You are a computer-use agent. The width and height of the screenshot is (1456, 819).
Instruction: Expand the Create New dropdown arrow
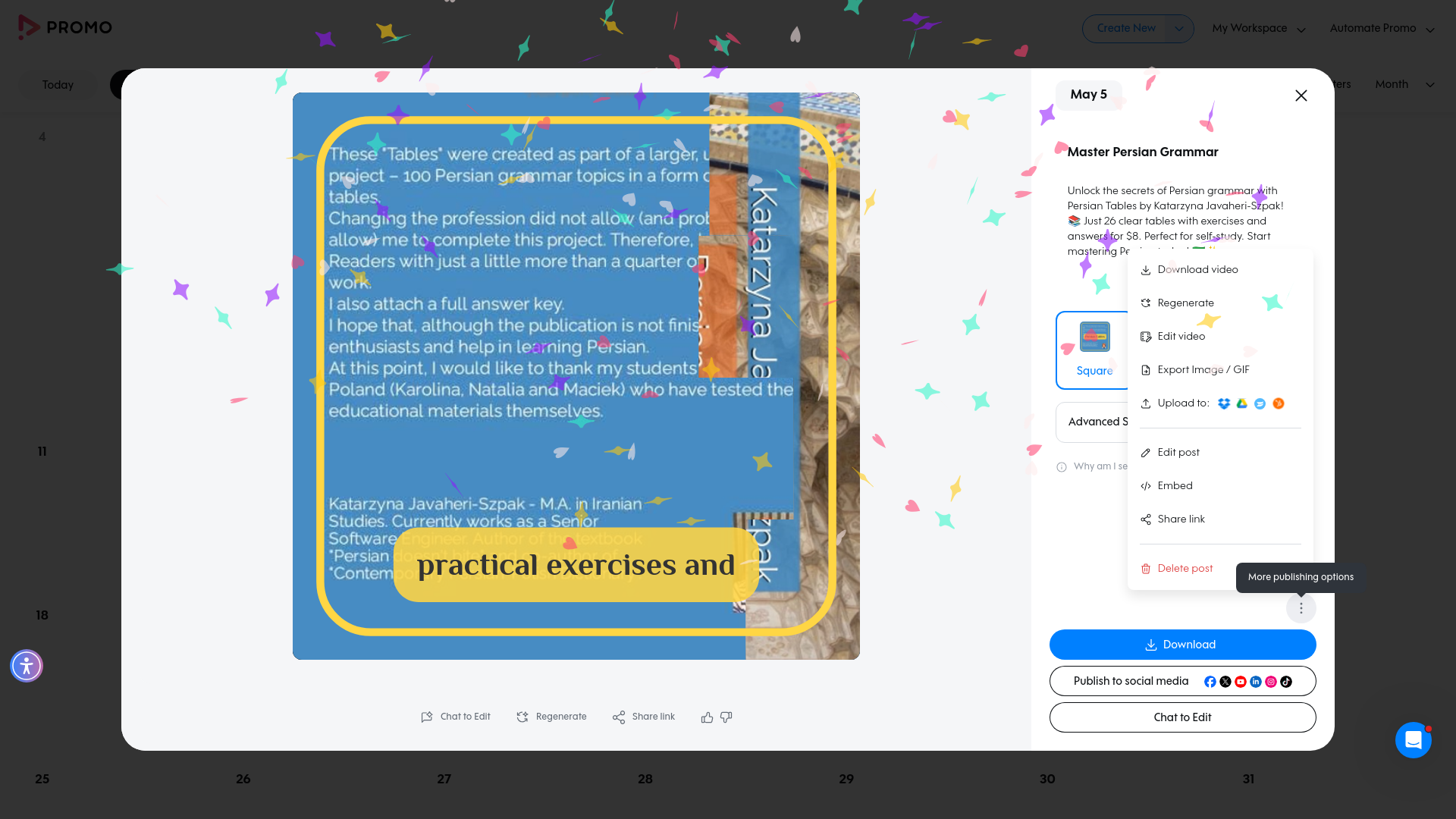click(1179, 29)
